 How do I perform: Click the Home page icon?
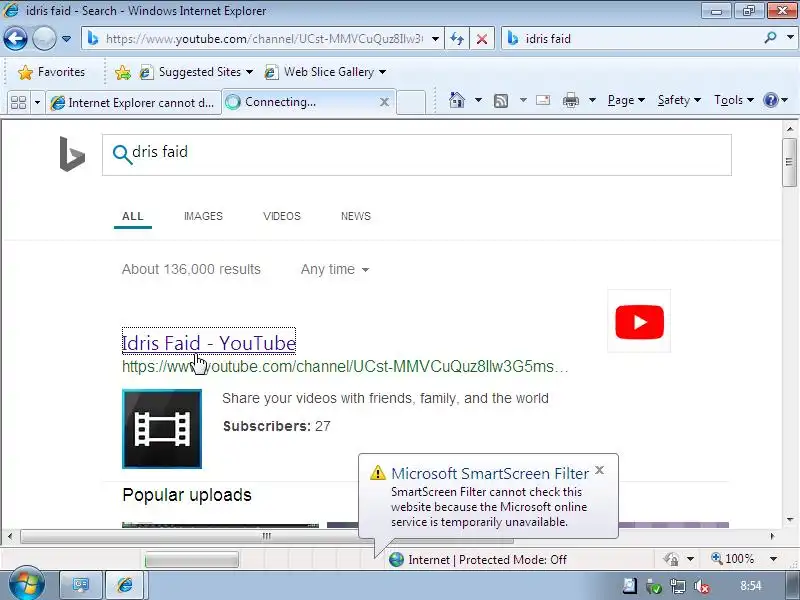coord(457,100)
